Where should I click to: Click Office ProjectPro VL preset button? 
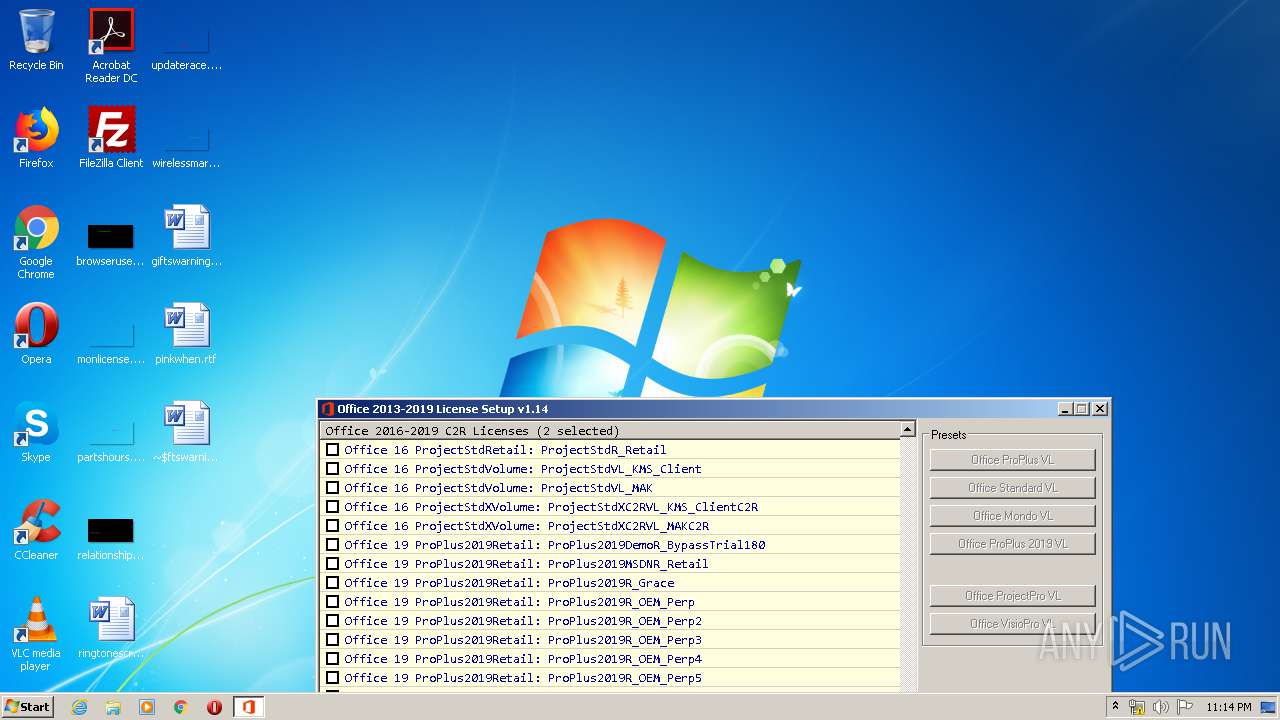tap(1012, 596)
